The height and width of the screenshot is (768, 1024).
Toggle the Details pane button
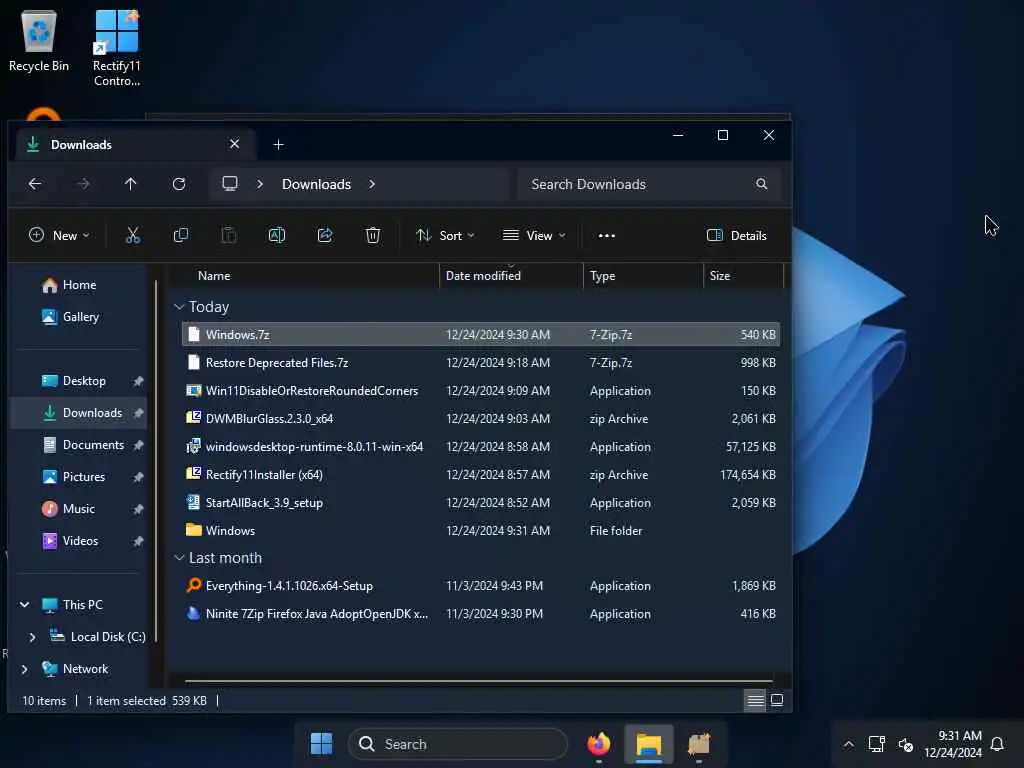coord(737,236)
